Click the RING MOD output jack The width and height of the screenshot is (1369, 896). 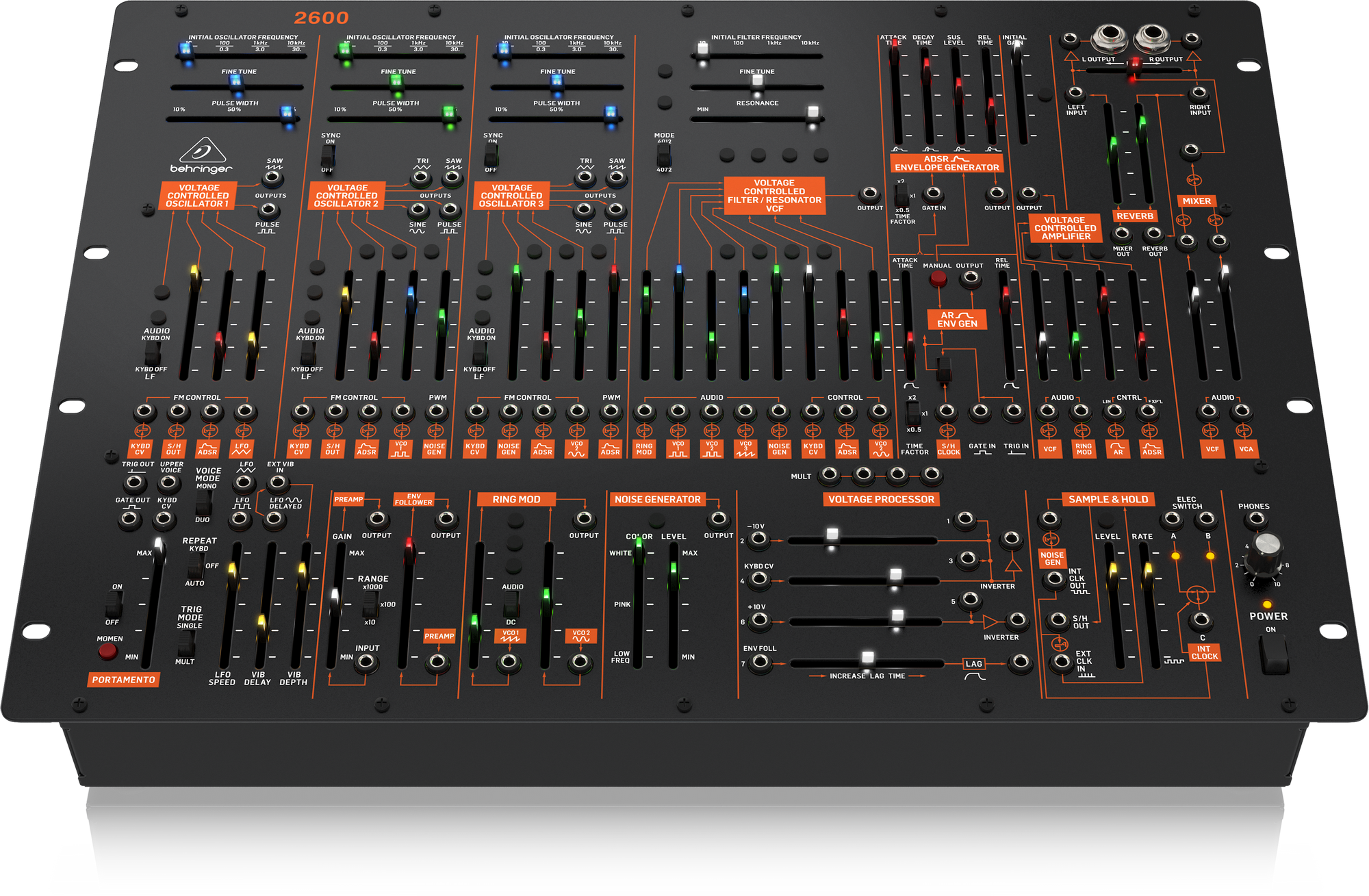(x=584, y=520)
